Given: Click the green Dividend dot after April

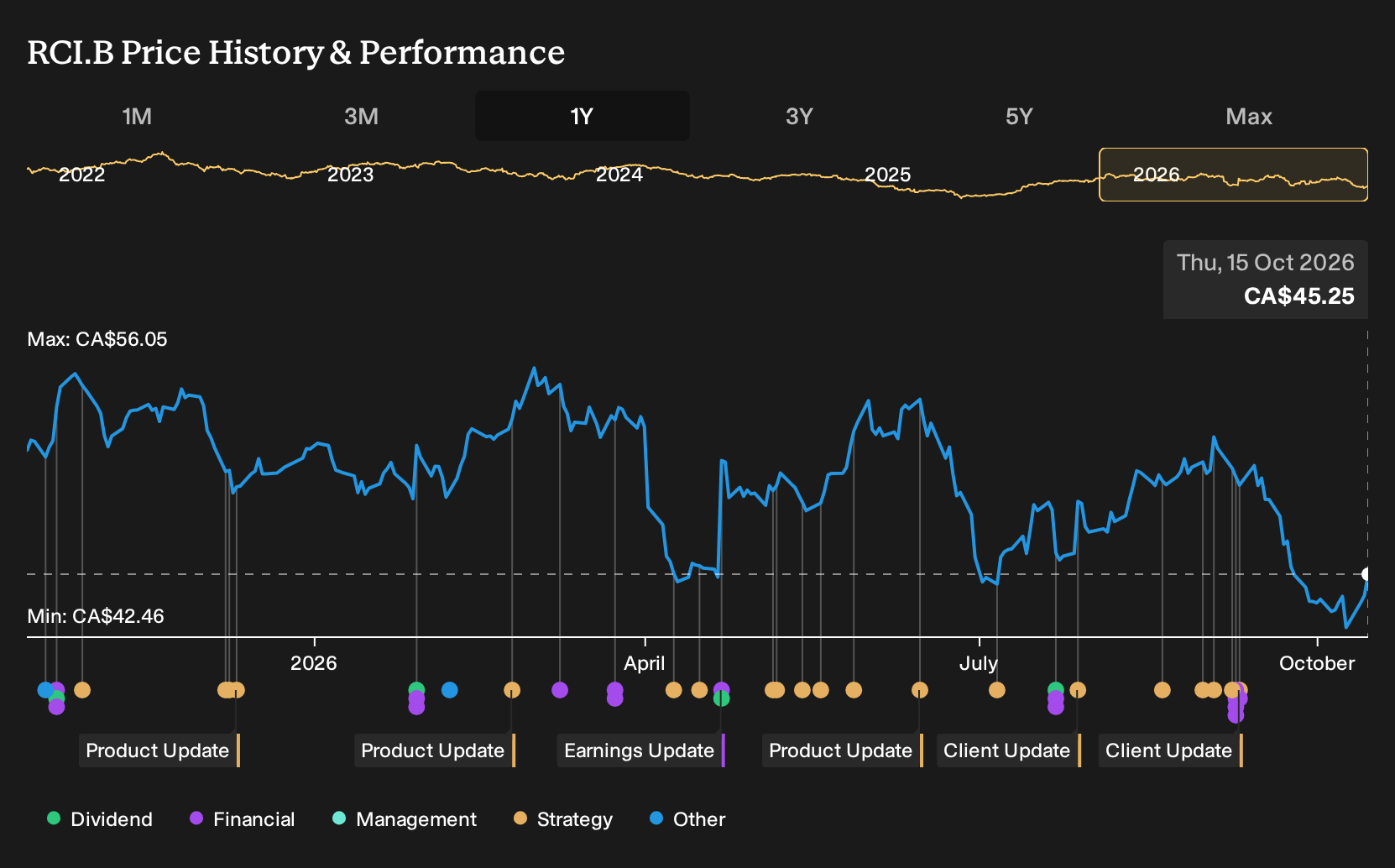Looking at the screenshot, I should click(721, 698).
